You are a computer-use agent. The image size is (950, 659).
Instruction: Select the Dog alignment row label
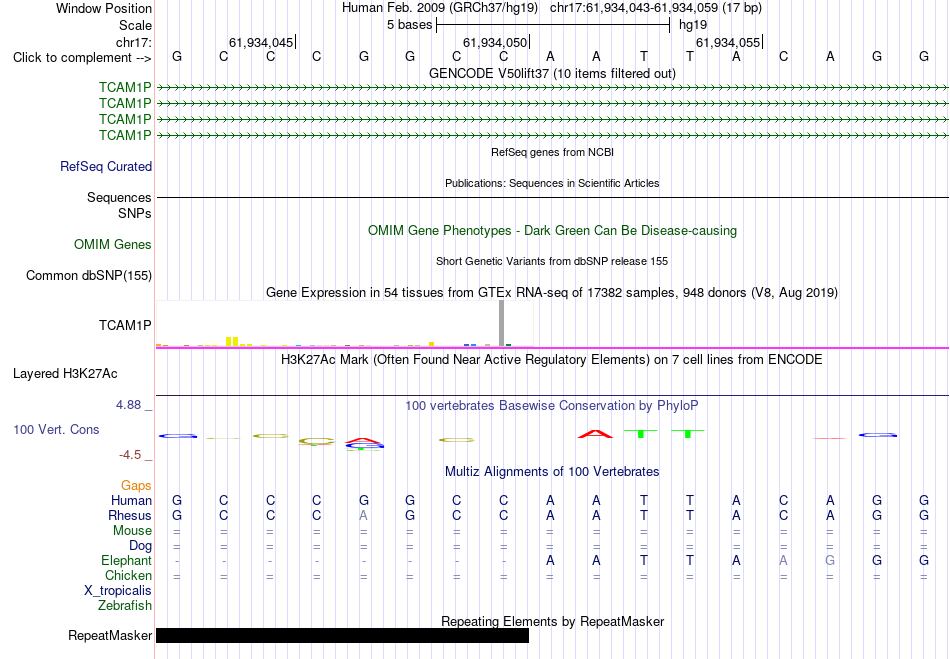140,546
